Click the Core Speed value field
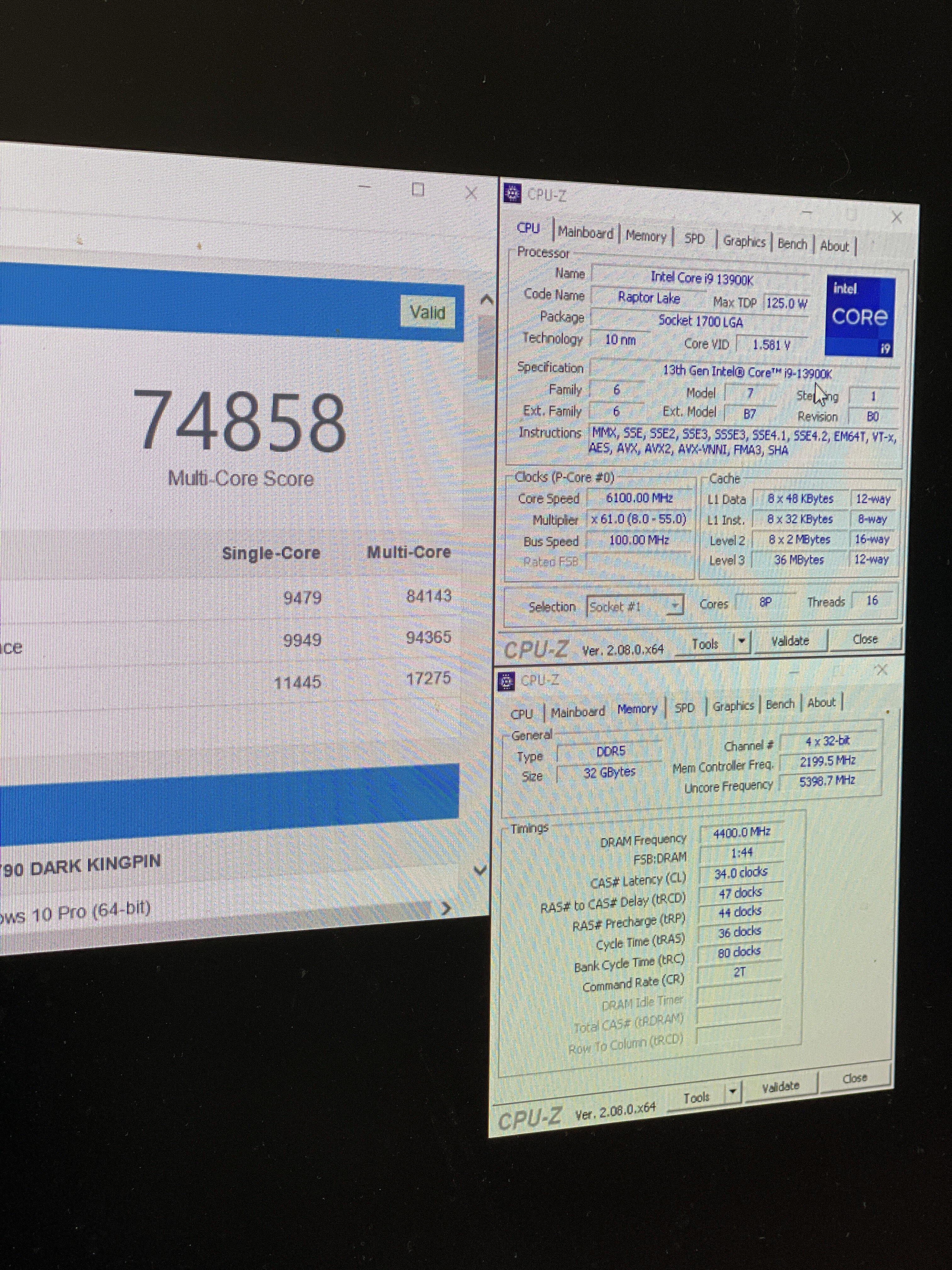 tap(639, 498)
